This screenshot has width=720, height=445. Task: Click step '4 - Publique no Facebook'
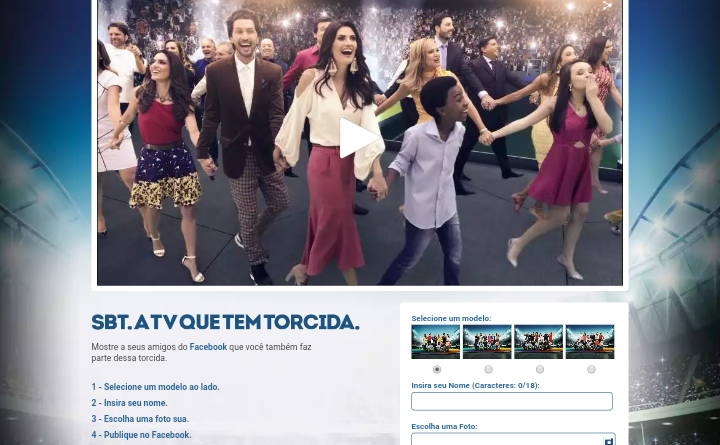[141, 435]
